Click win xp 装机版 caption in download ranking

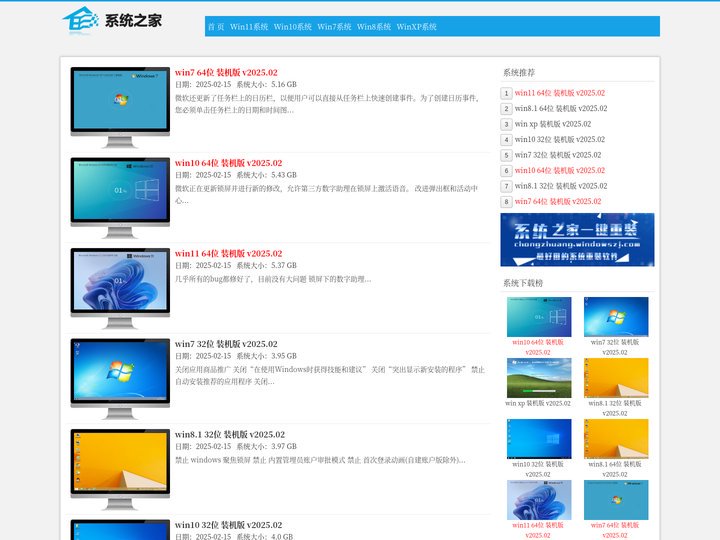(x=538, y=403)
